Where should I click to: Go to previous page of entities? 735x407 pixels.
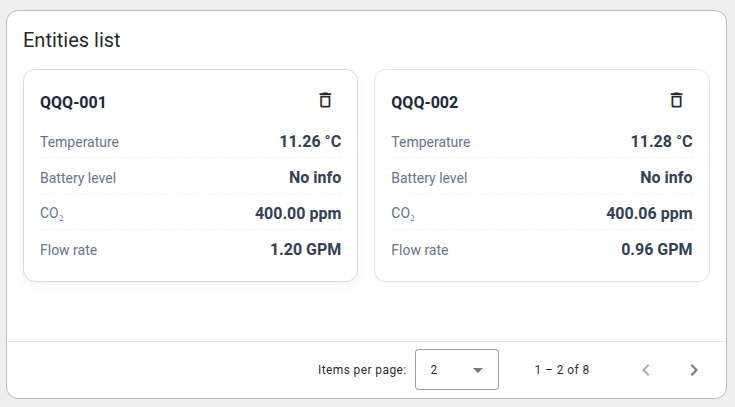click(x=646, y=370)
